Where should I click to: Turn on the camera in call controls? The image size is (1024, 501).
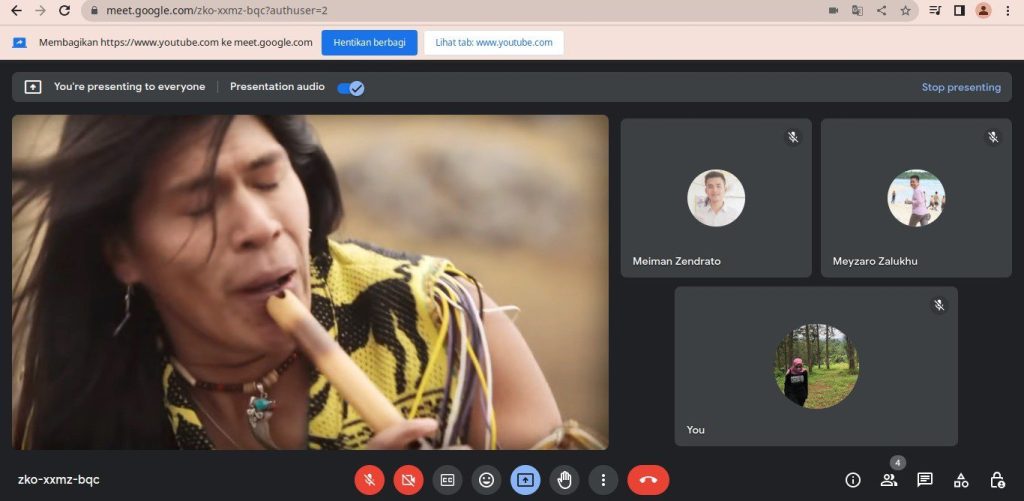click(408, 480)
